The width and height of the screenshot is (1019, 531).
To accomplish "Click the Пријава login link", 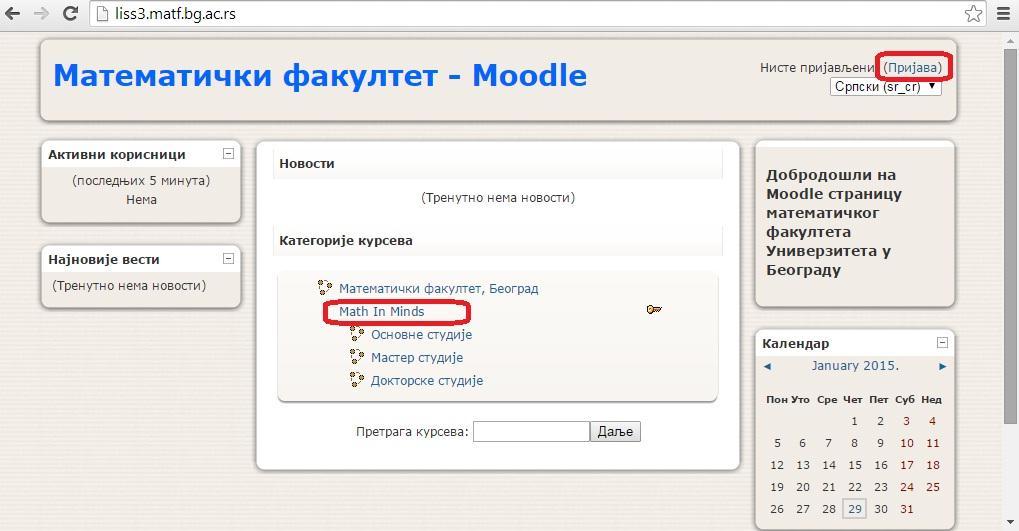I will pos(912,68).
